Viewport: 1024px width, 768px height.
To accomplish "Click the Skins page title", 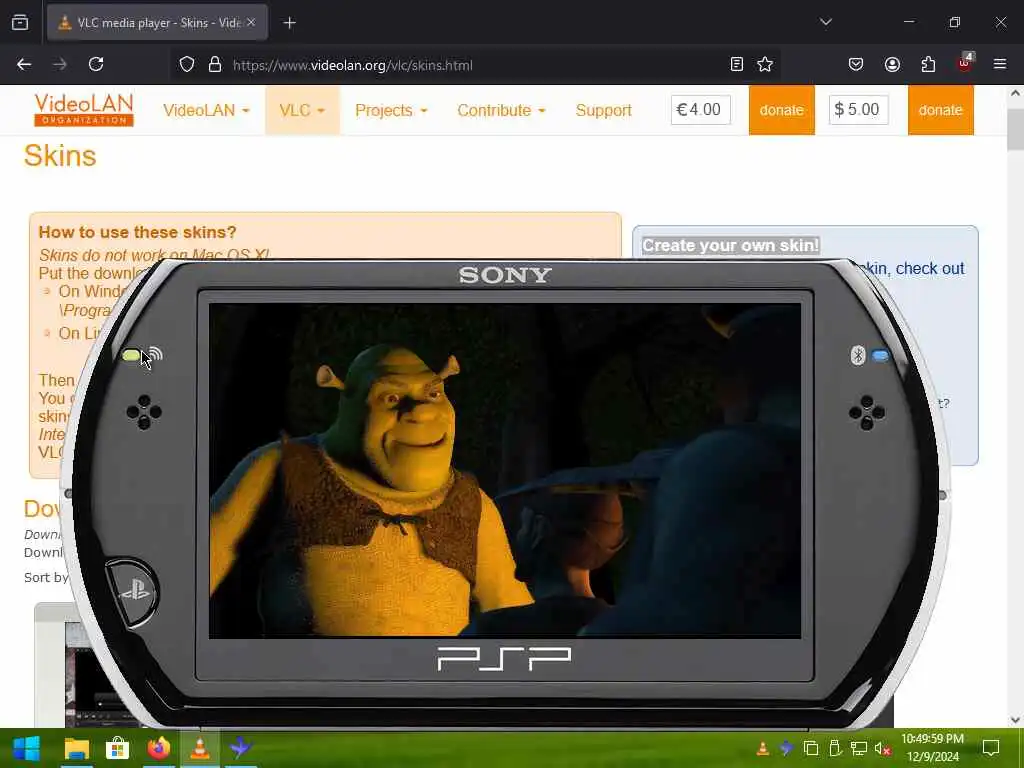I will pos(60,156).
